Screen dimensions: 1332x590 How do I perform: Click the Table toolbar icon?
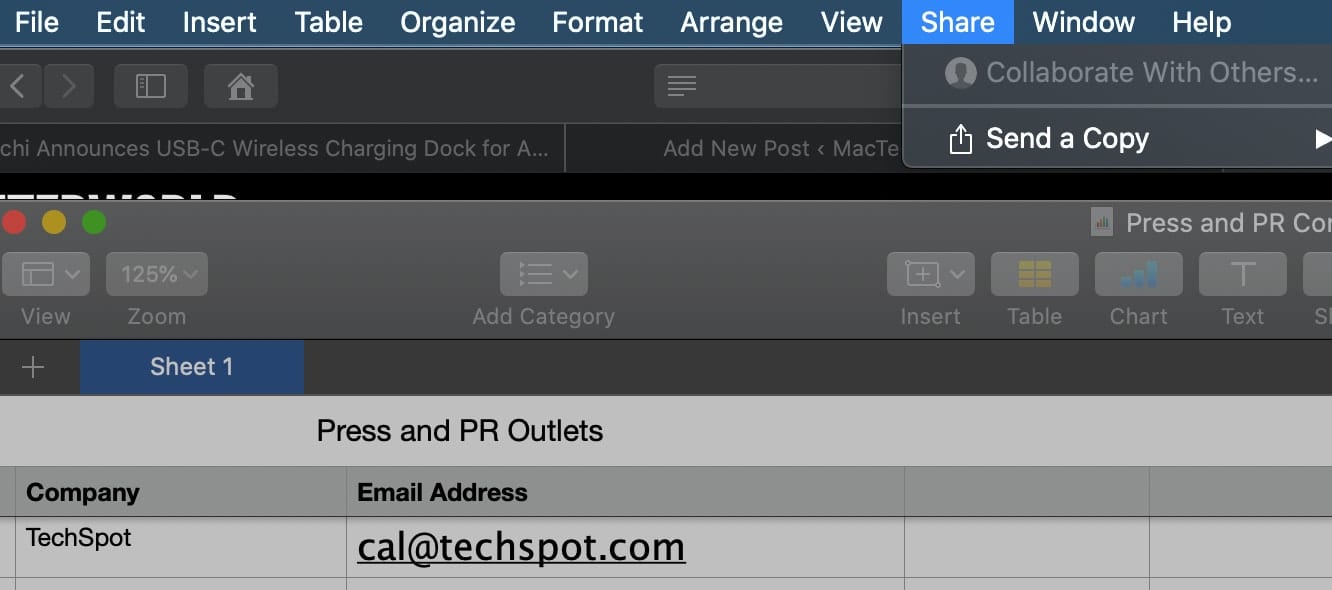coord(1034,274)
